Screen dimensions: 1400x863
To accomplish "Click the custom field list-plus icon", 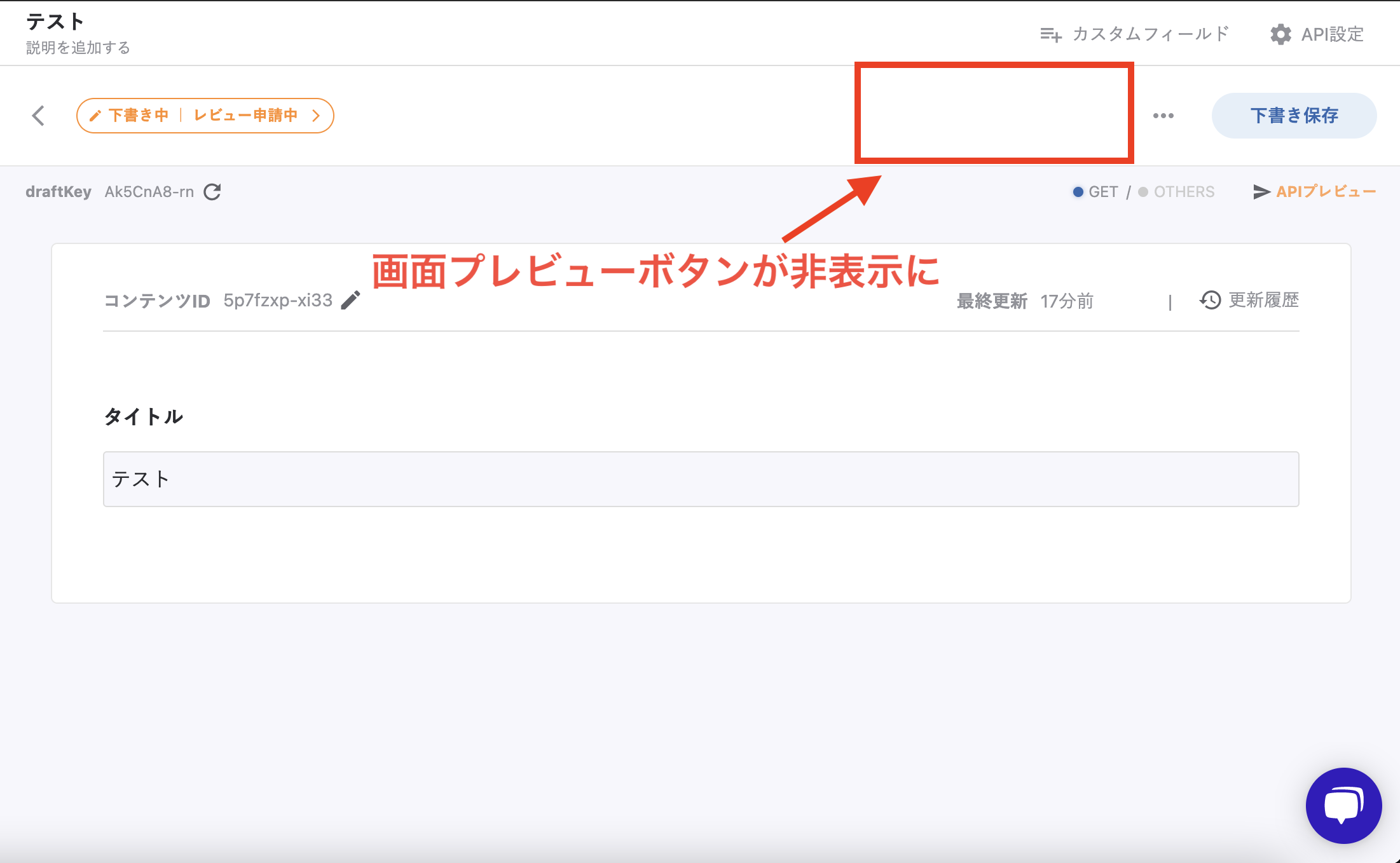I will 1050,34.
